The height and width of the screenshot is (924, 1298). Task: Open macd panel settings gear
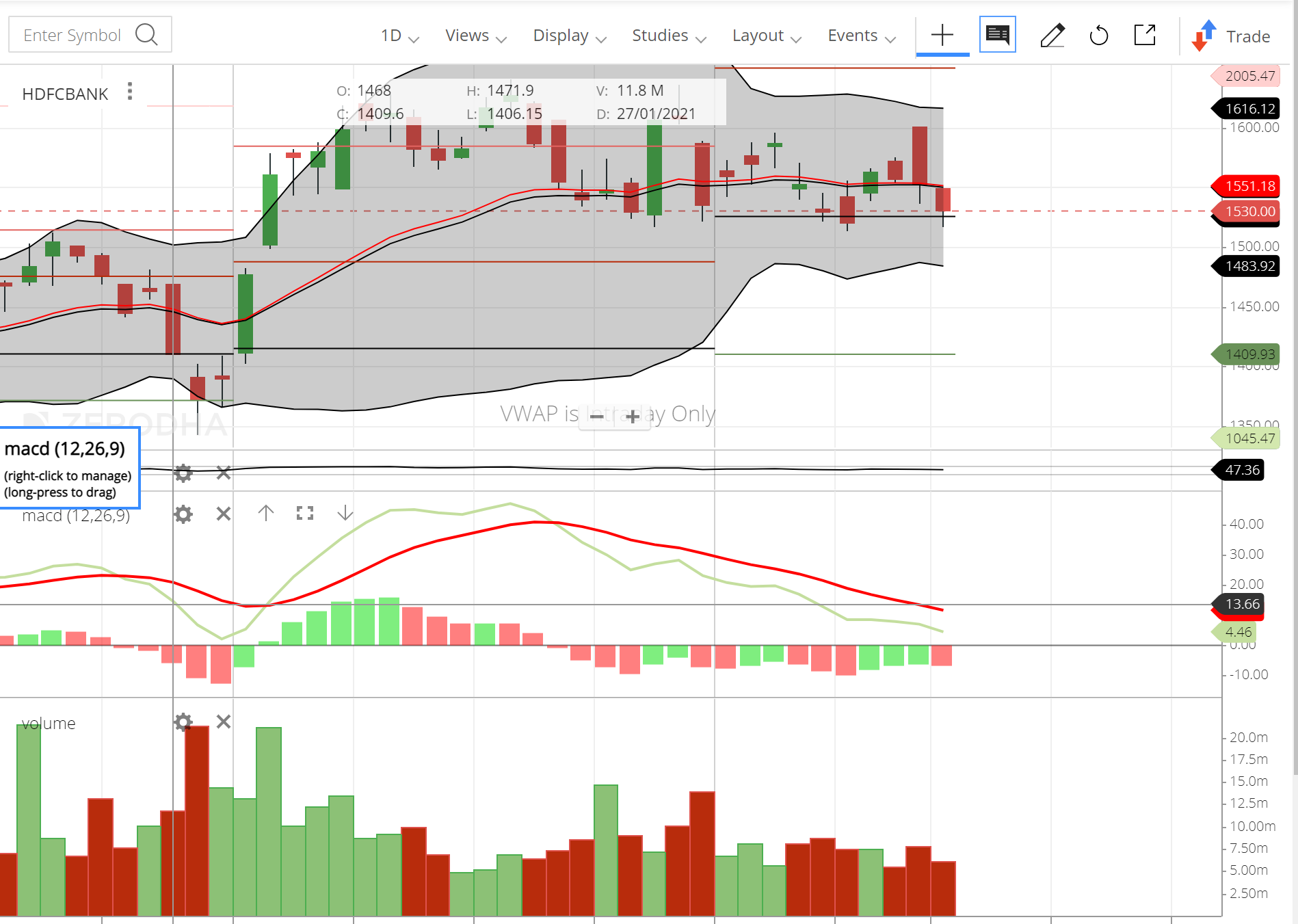point(183,514)
